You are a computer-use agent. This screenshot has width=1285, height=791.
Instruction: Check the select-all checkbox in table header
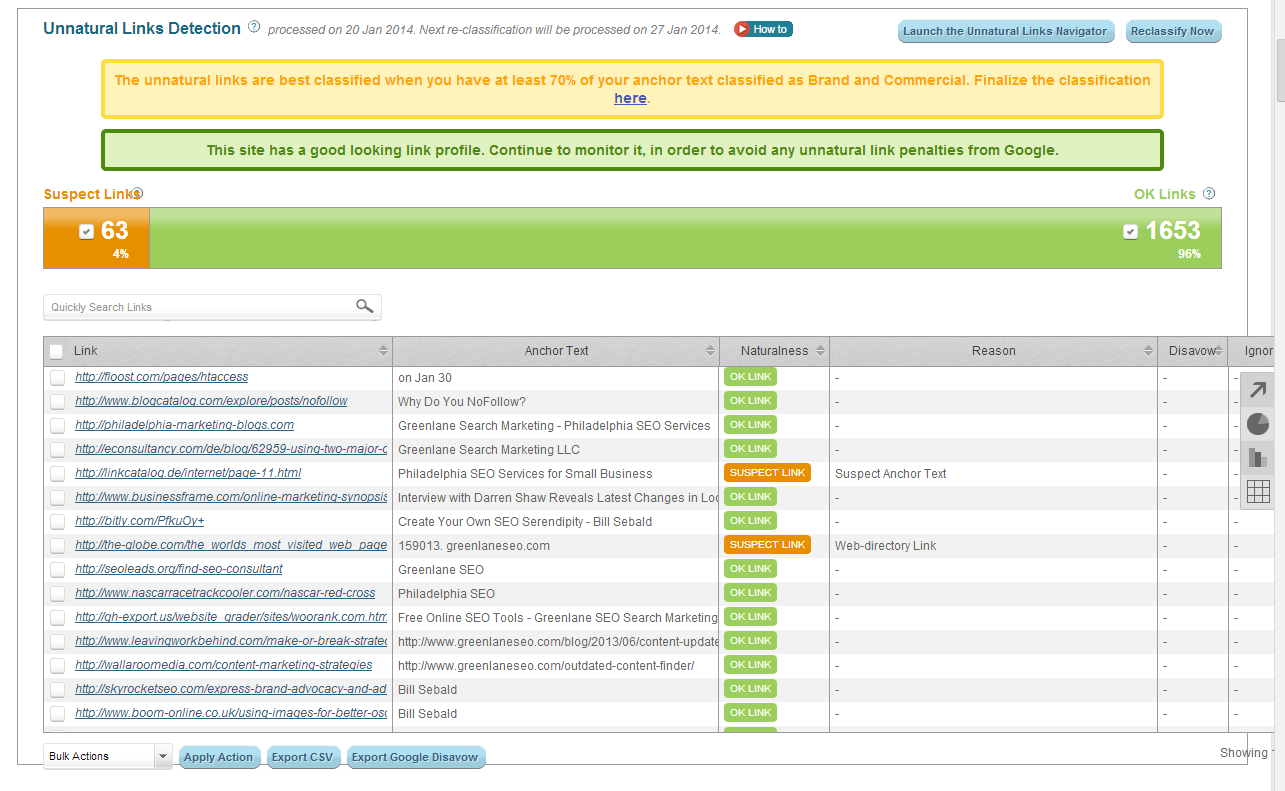coord(57,351)
